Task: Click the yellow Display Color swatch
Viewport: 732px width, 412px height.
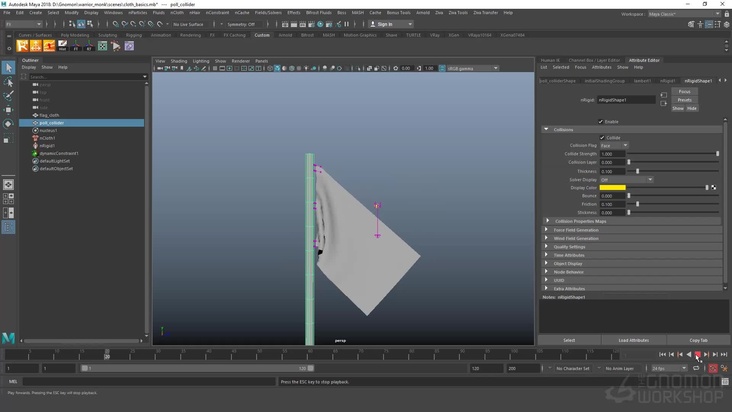Action: 612,187
